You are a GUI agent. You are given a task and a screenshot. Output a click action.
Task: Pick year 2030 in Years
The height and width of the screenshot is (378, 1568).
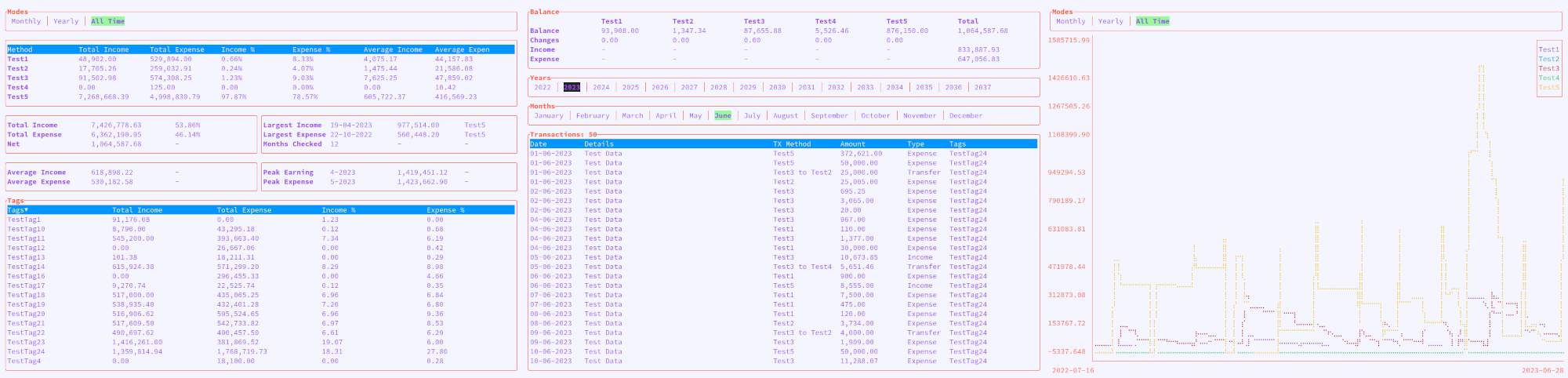(777, 87)
